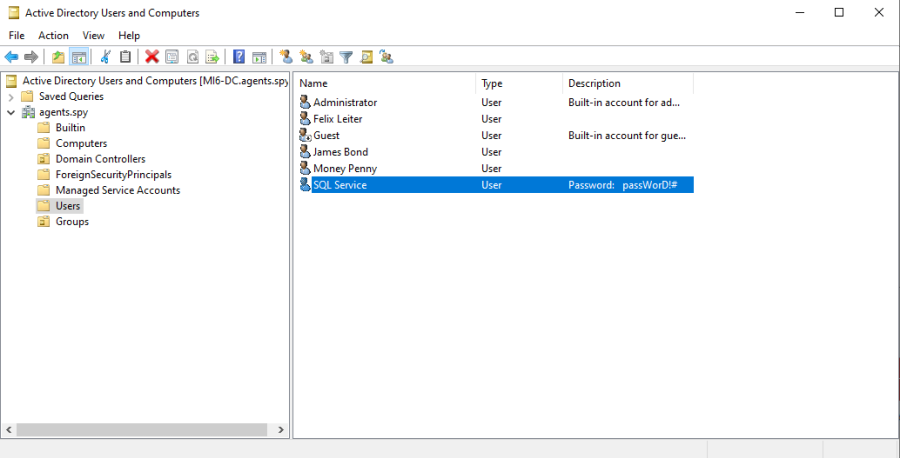Screen dimensions: 900x458
Task: Click the Guest disabled account icon
Action: 305,135
